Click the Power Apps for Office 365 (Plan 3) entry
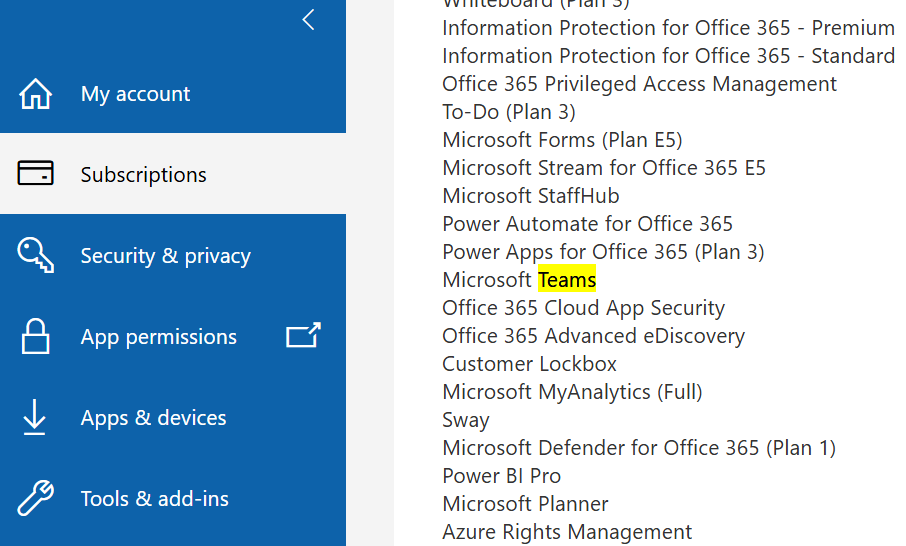This screenshot has width=906, height=546. [x=603, y=252]
